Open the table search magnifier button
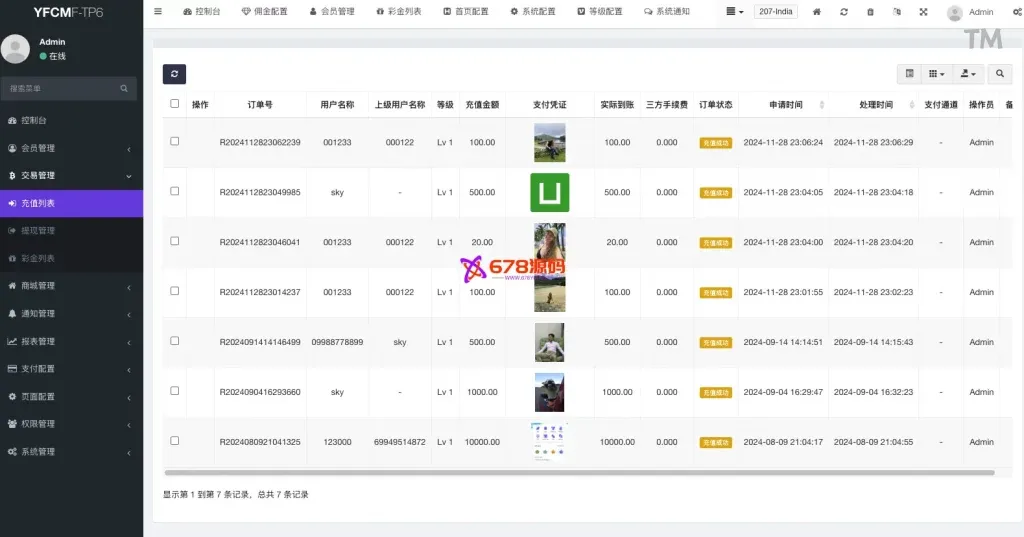This screenshot has height=537, width=1024. (999, 74)
